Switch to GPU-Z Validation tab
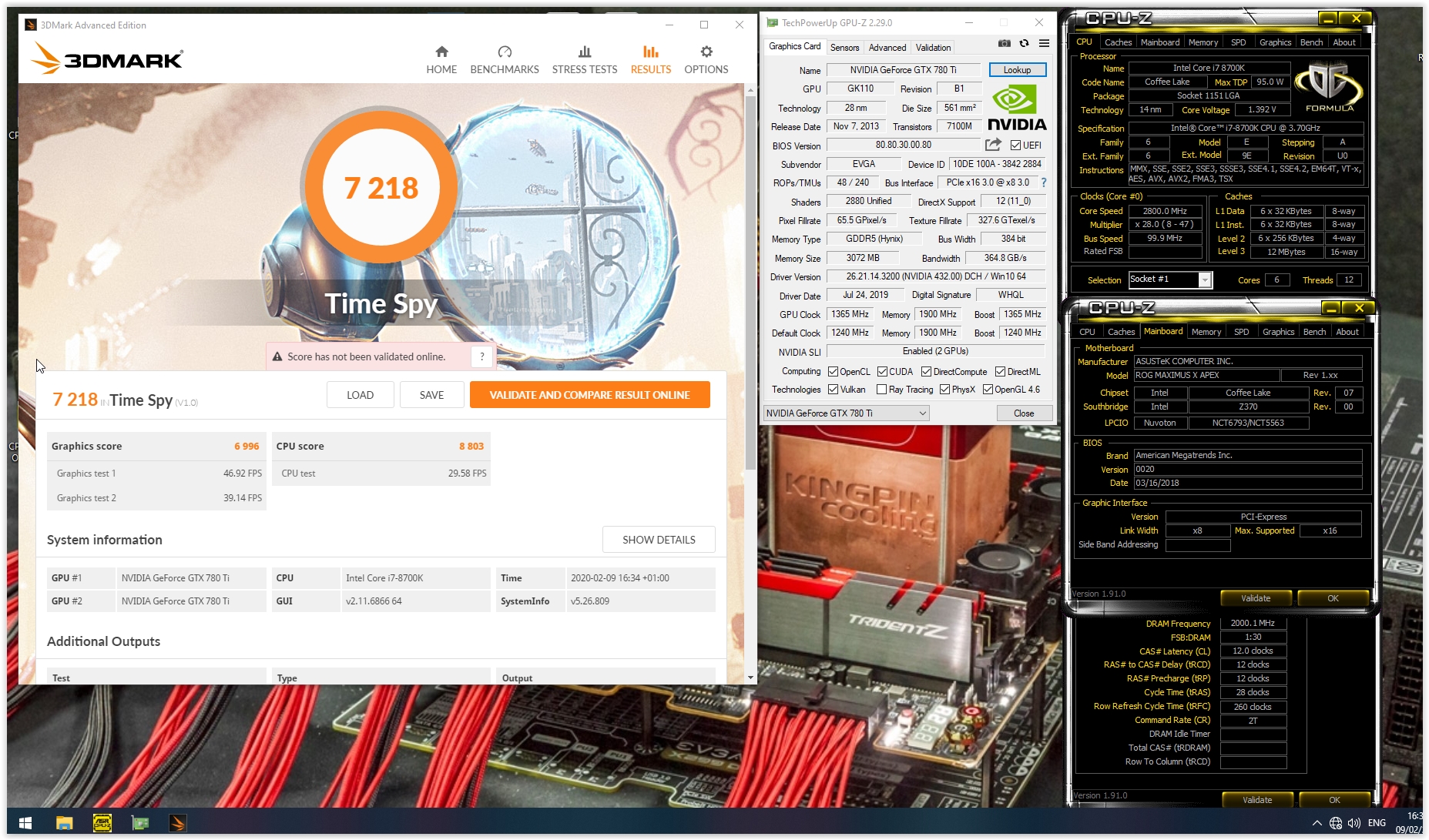1429x840 pixels. point(933,47)
